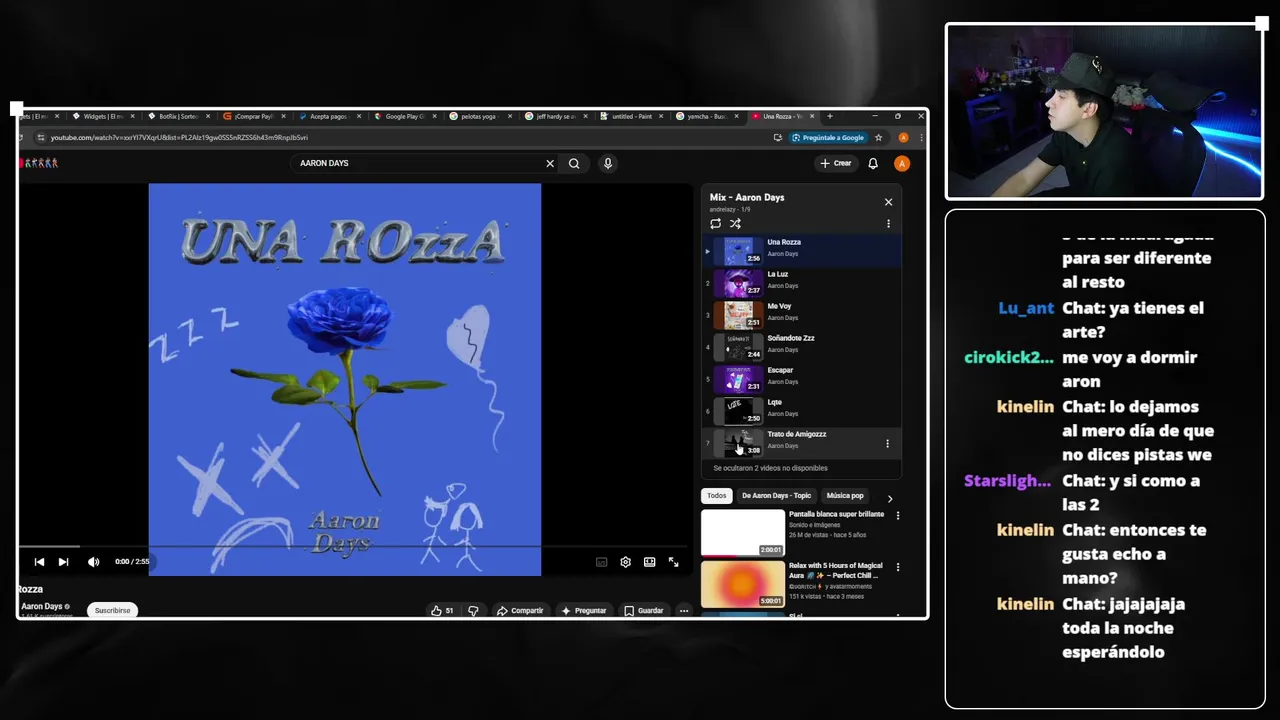Select the Música pop filter chip
This screenshot has height=720, width=1280.
(x=845, y=496)
